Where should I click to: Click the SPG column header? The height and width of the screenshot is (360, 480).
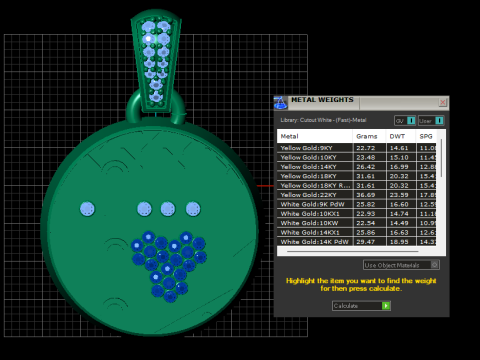426,136
